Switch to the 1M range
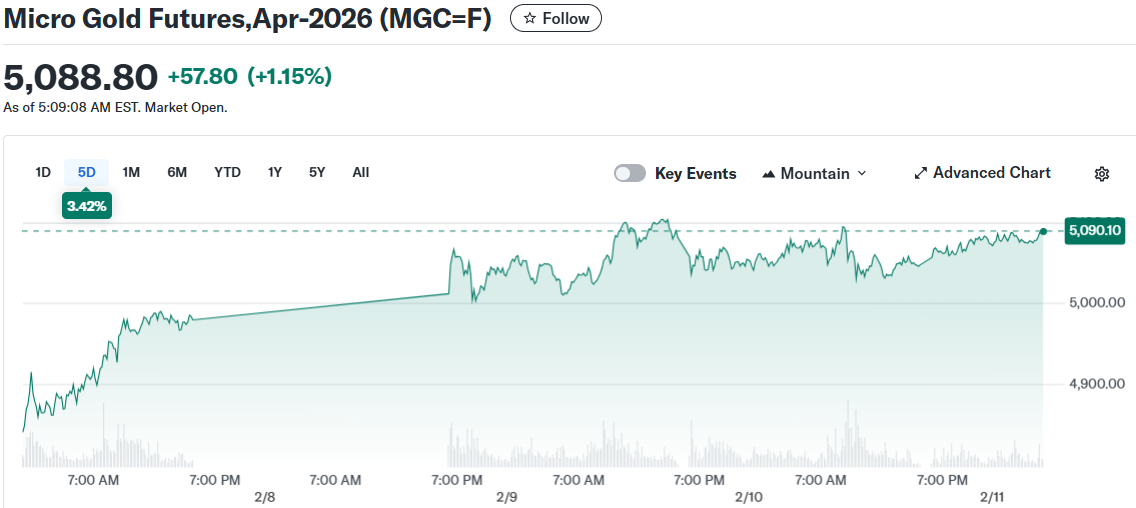 [x=131, y=172]
